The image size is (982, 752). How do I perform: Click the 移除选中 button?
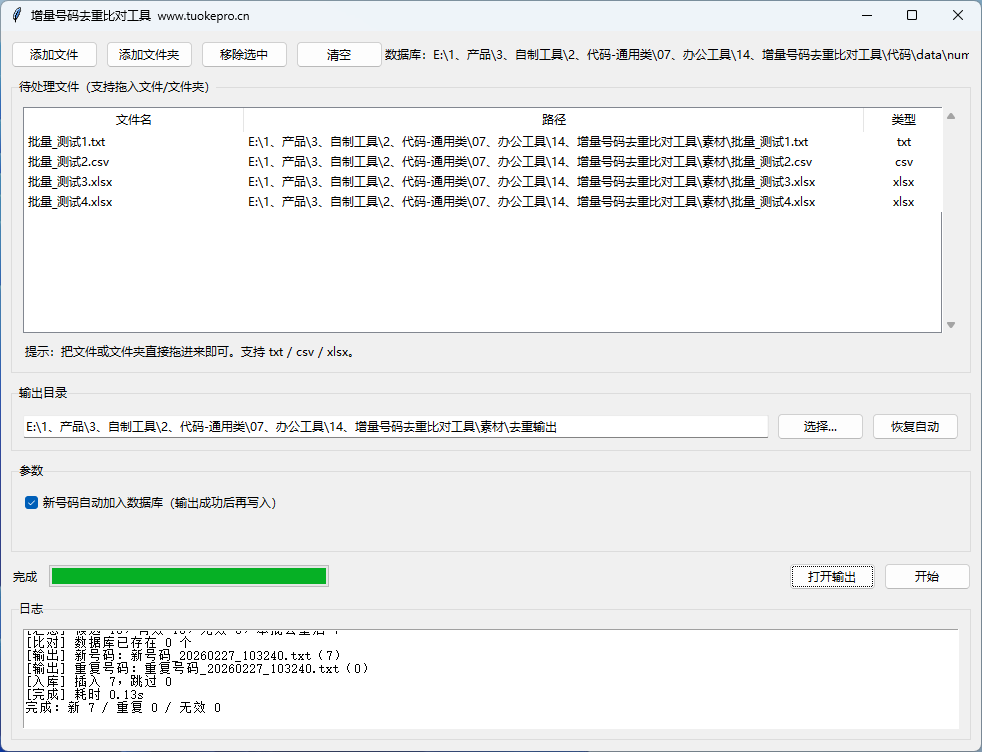(x=244, y=54)
